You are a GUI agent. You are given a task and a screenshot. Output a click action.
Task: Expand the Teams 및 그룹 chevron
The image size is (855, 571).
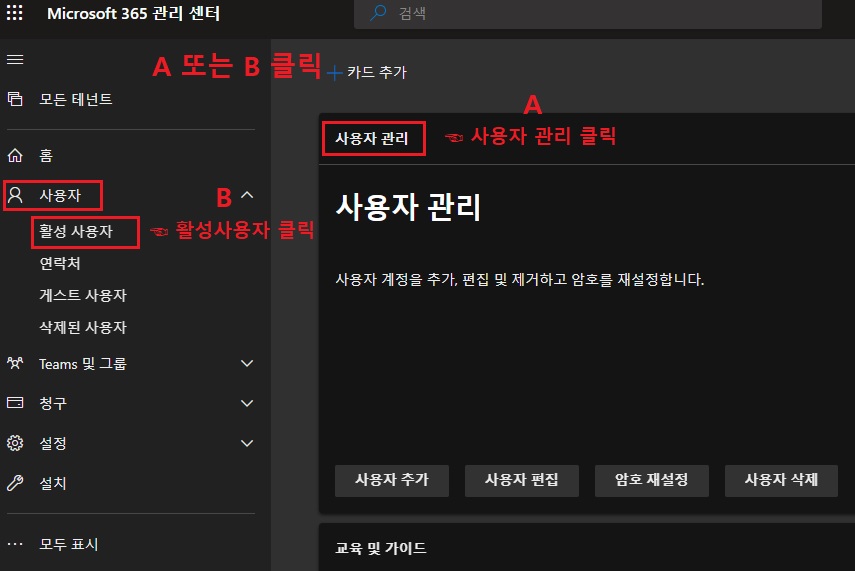[247, 363]
